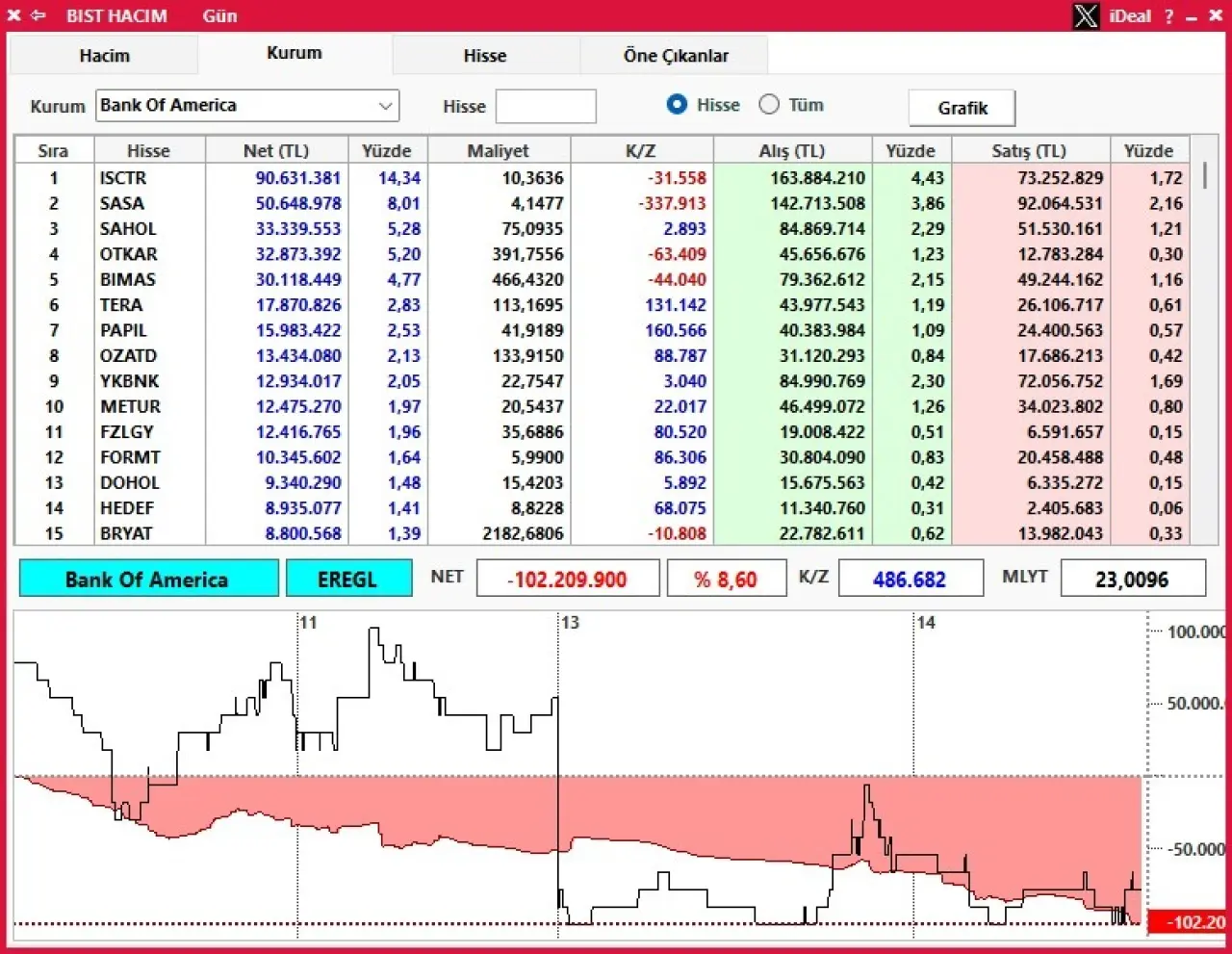Select the YKBNK stock row
The height and width of the screenshot is (954, 1232).
603,381
